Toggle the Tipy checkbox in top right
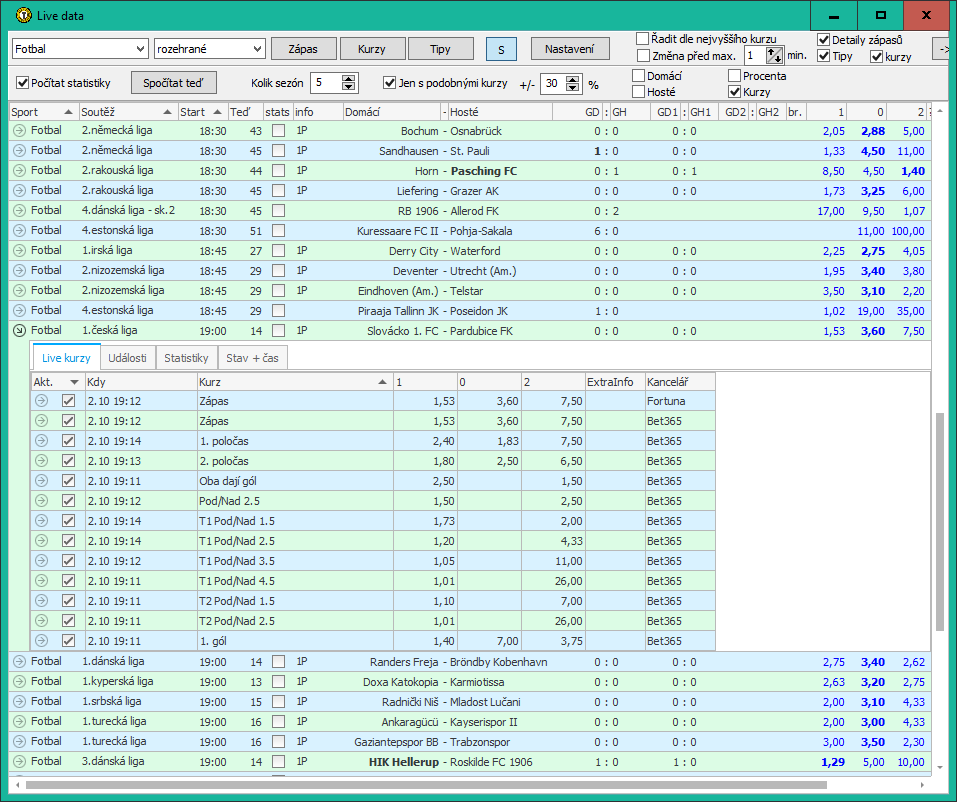Viewport: 957px width, 802px height. point(823,56)
